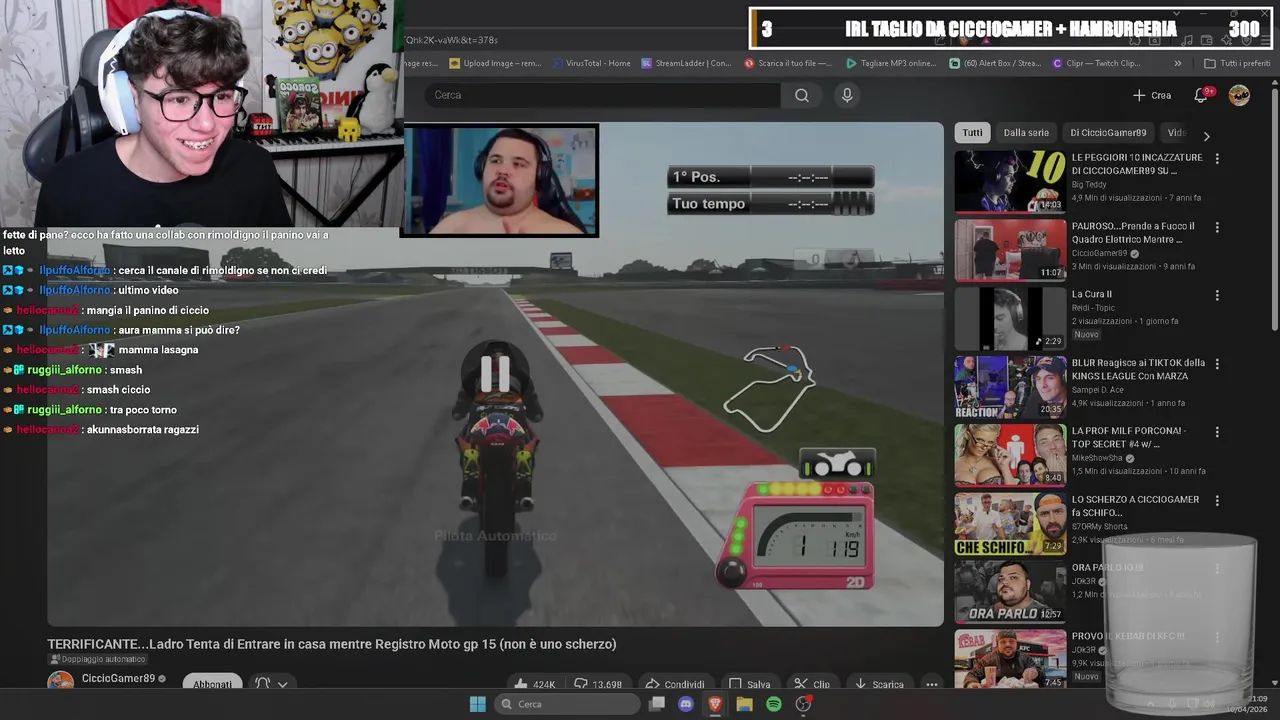Open La Cura II video thumbnail
The width and height of the screenshot is (1280, 720).
1010,319
